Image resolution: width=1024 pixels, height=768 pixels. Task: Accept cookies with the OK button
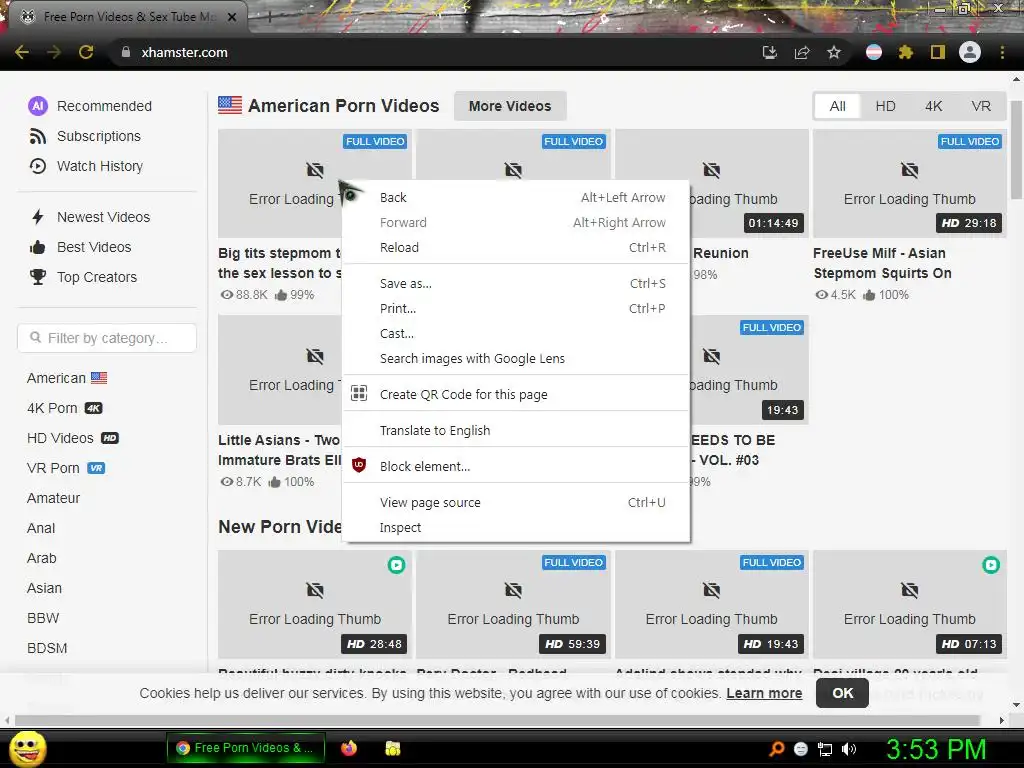[842, 693]
